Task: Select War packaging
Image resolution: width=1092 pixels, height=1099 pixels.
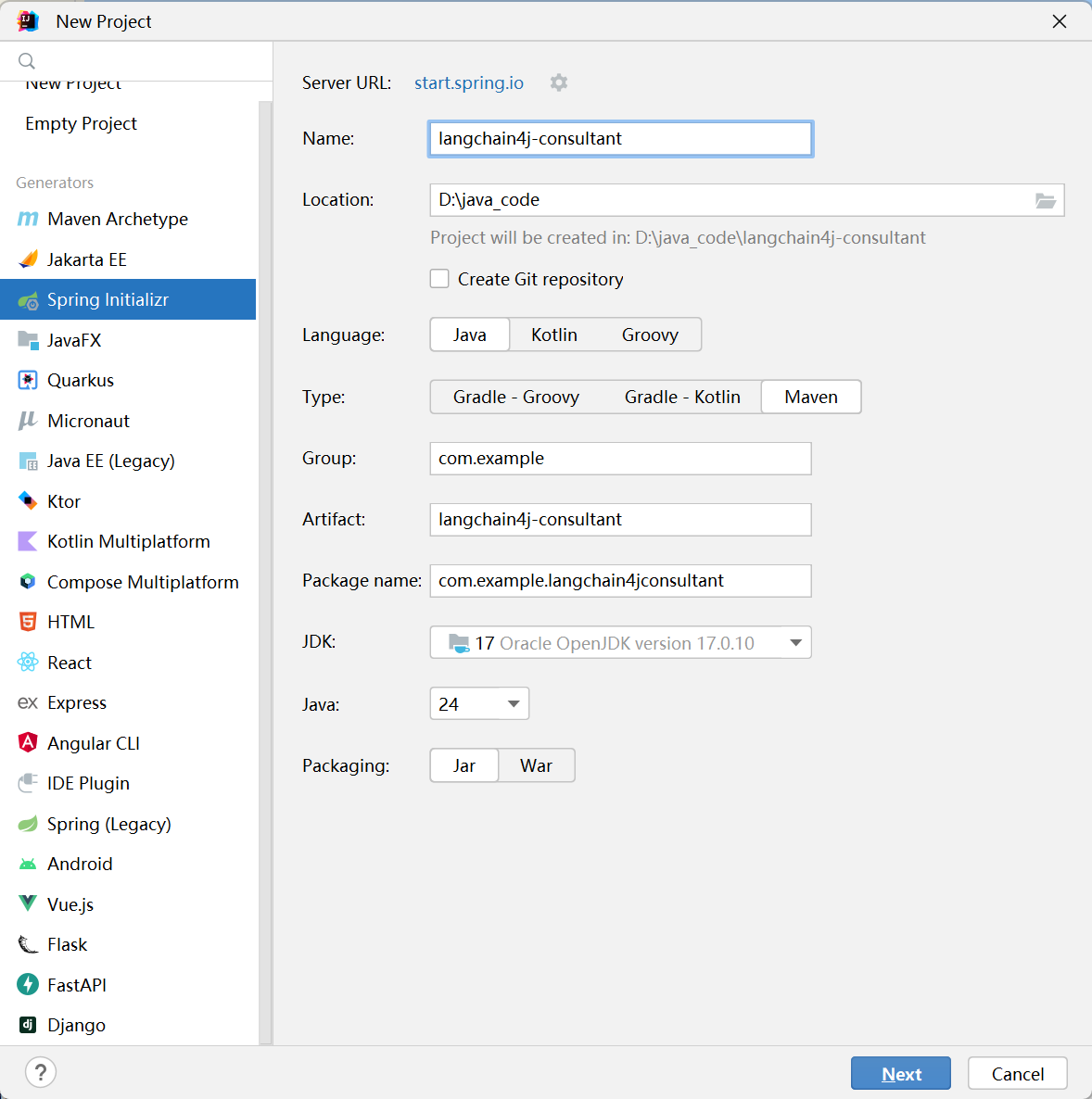Action: point(537,765)
